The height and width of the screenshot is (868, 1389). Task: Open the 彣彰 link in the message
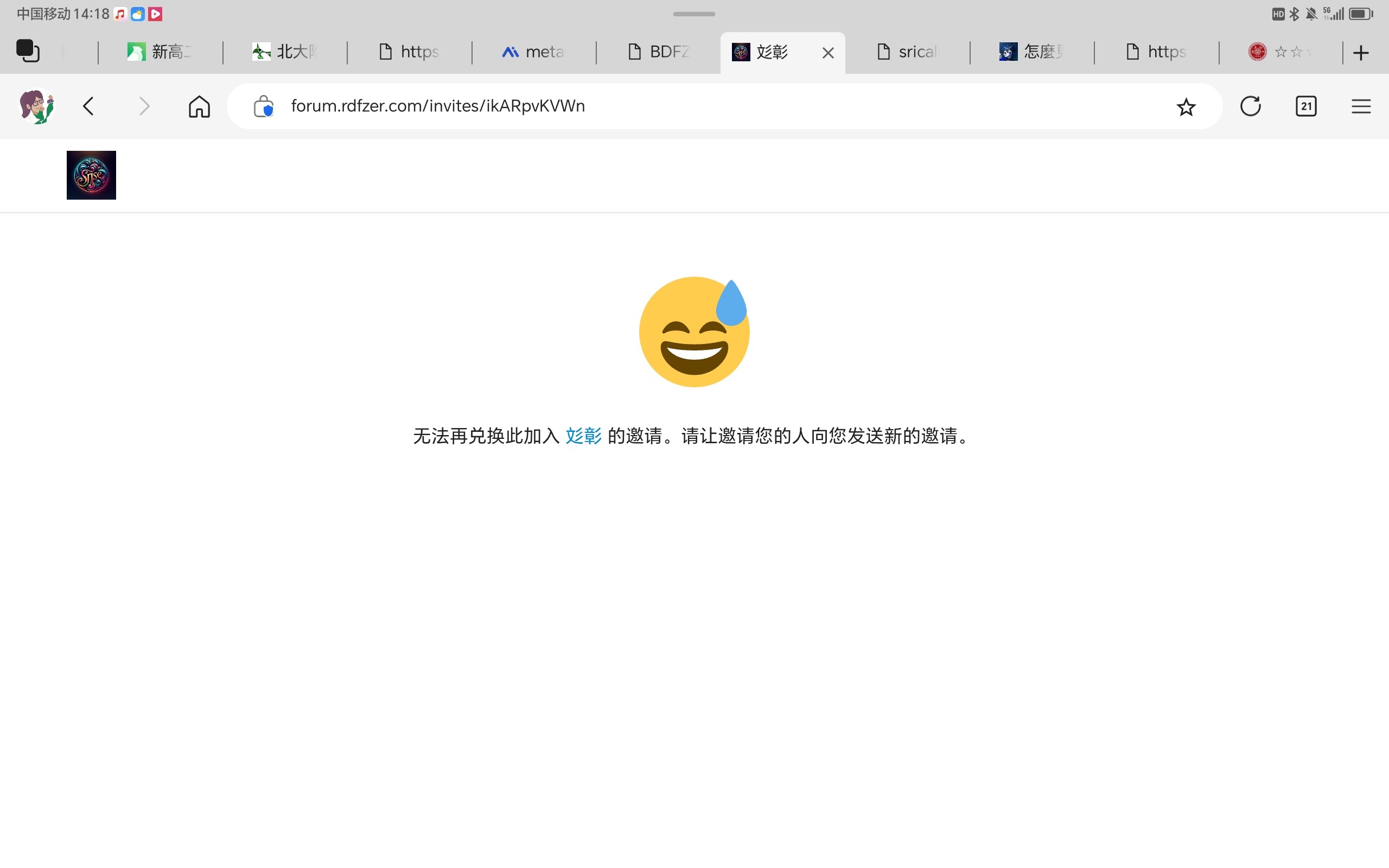point(583,436)
